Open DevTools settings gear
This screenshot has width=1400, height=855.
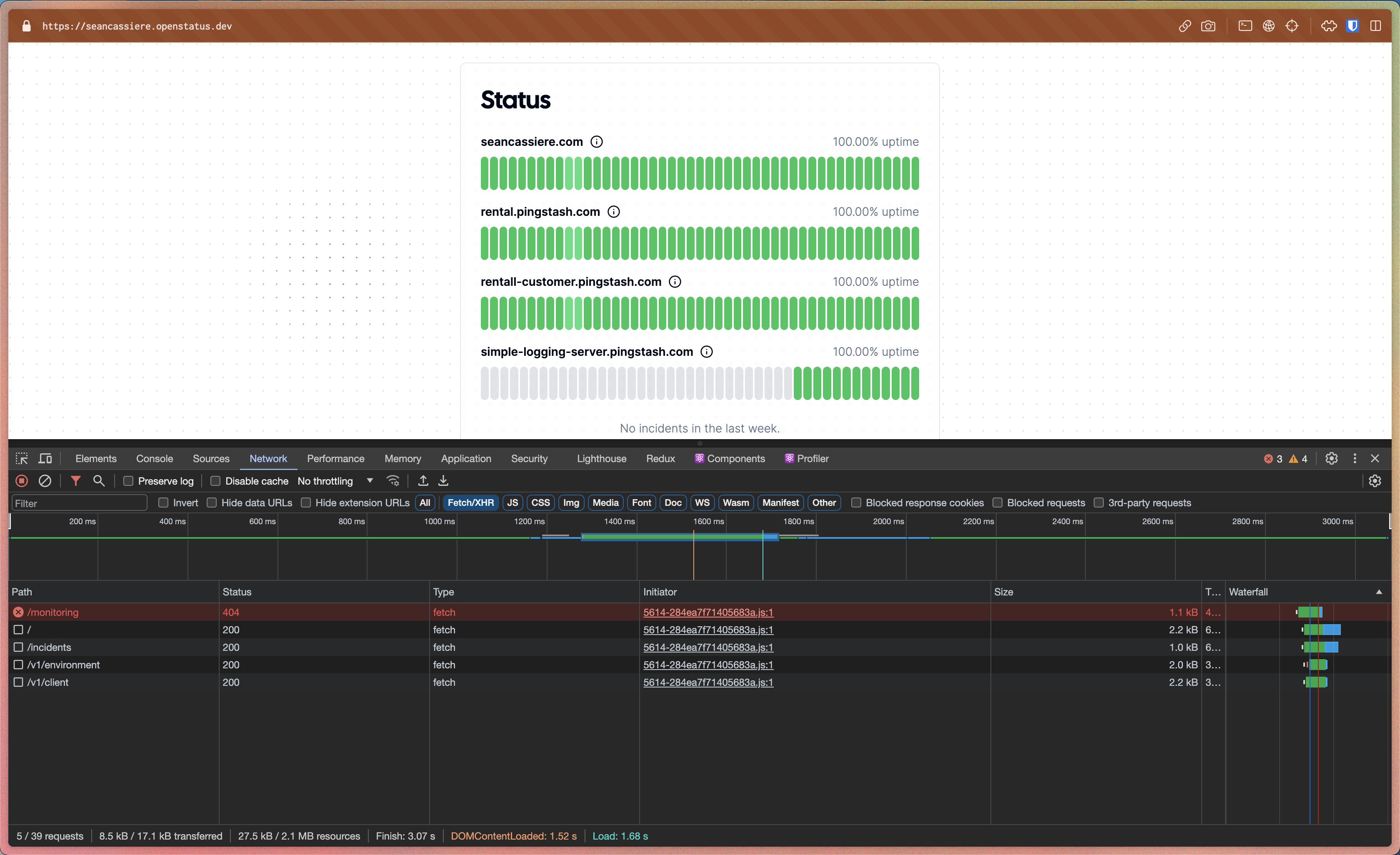(1332, 458)
